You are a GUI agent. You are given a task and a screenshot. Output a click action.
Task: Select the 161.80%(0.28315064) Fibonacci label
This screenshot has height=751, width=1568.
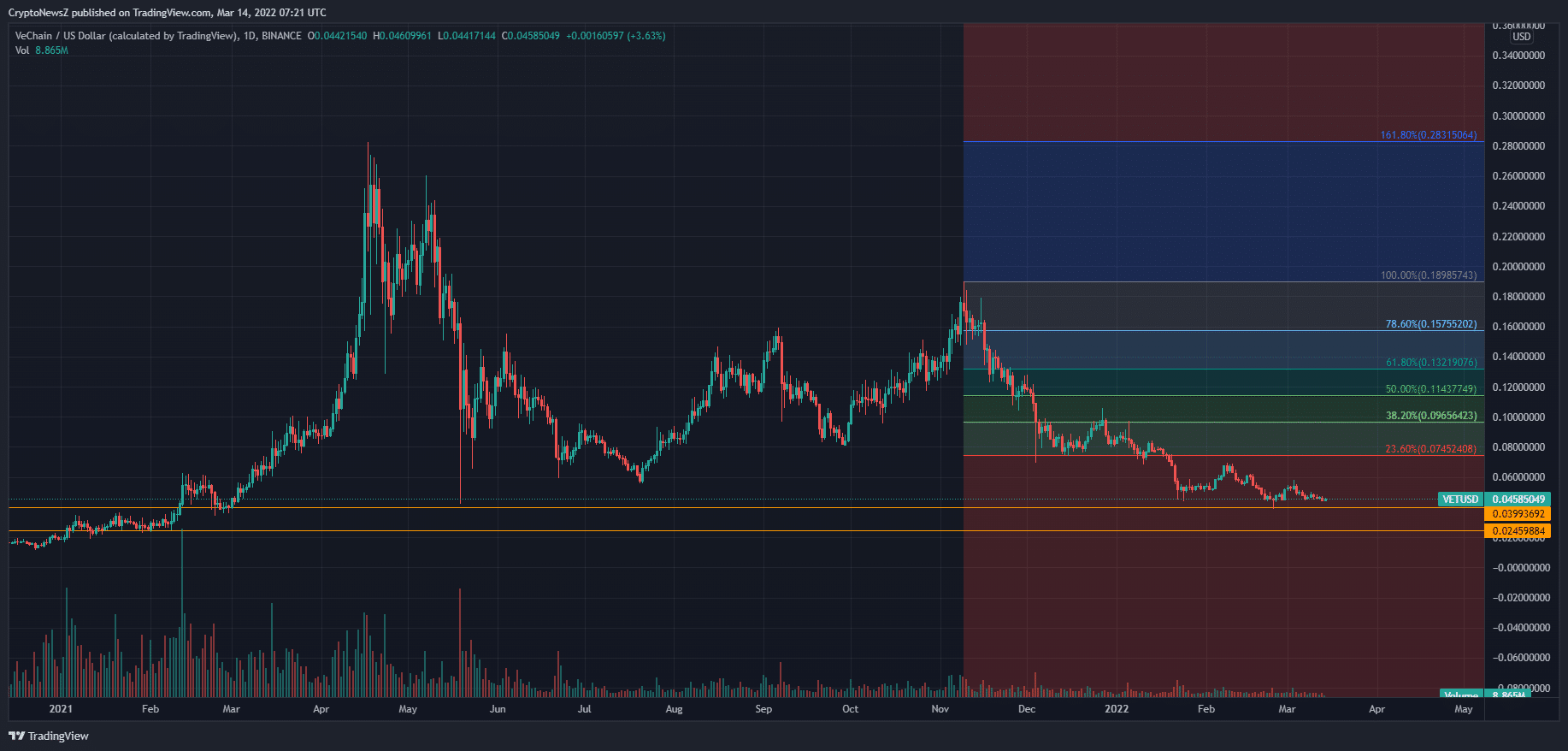point(1429,135)
